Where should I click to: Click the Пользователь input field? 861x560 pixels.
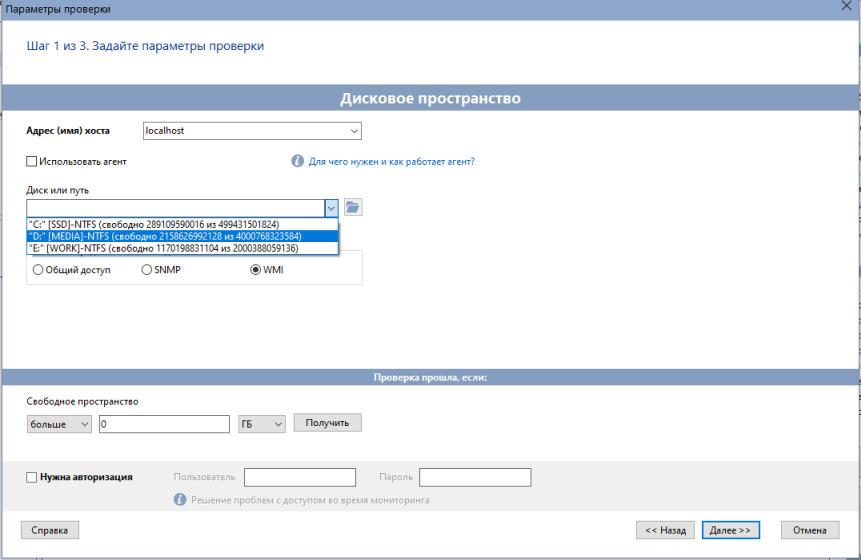click(x=300, y=478)
